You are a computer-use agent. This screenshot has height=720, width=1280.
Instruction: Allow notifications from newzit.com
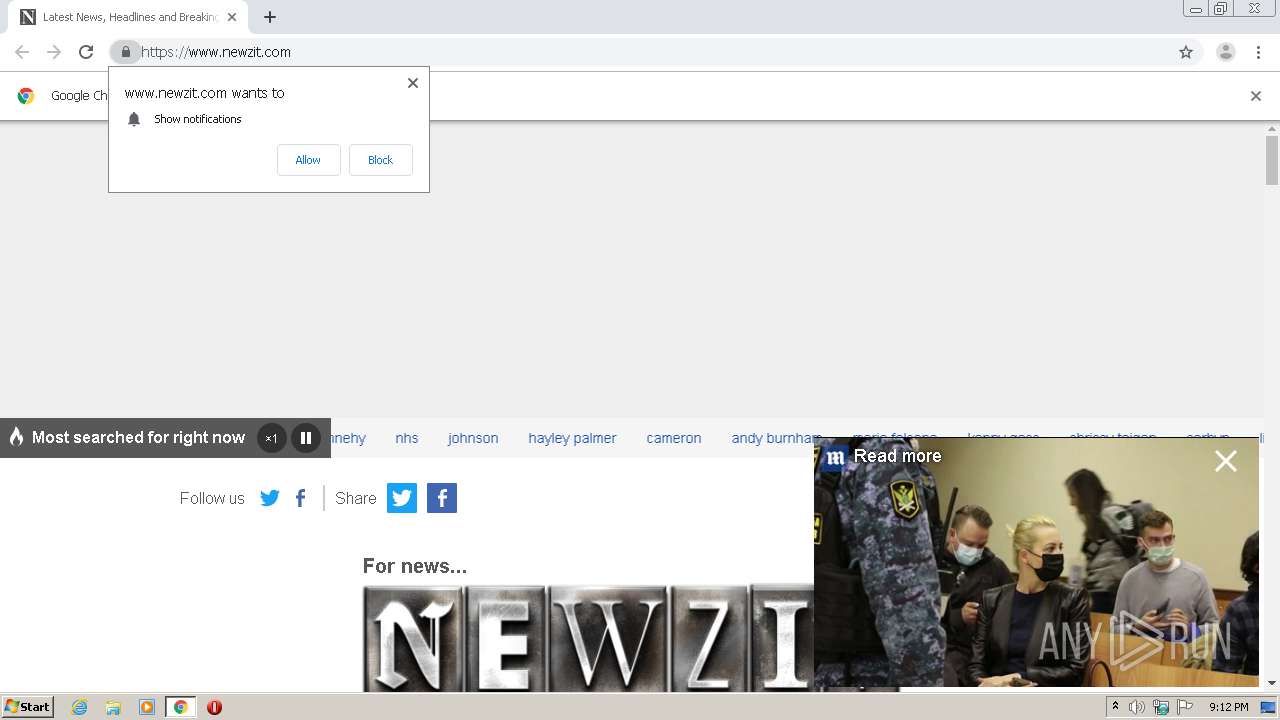point(308,160)
